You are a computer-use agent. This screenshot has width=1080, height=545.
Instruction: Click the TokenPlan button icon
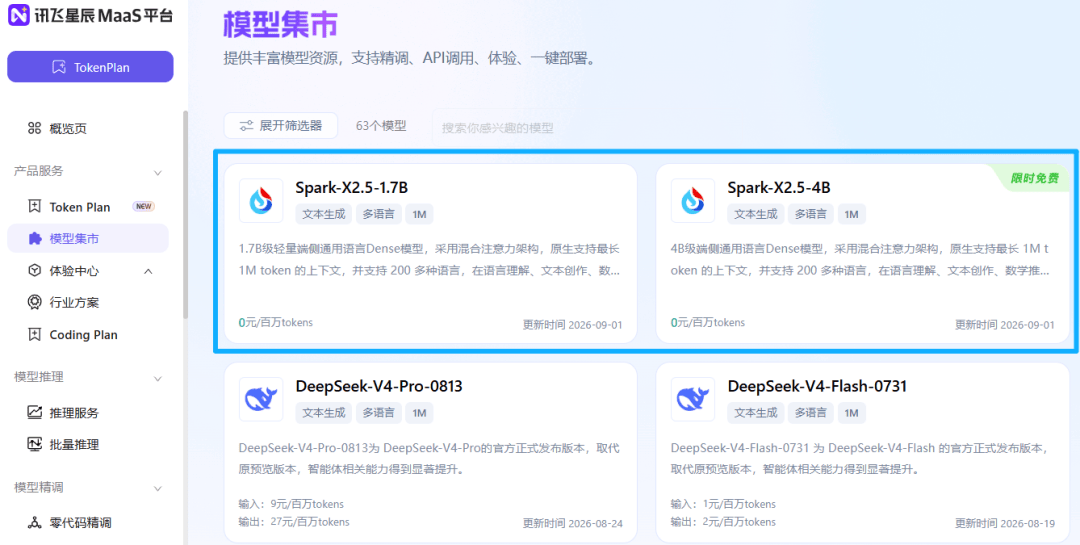tap(59, 67)
